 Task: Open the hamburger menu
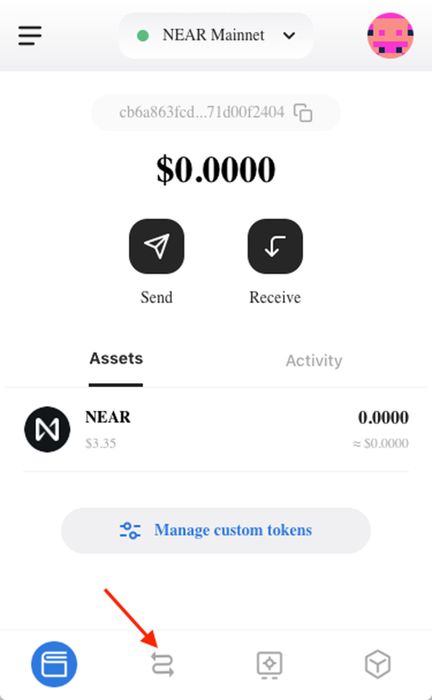coord(30,35)
